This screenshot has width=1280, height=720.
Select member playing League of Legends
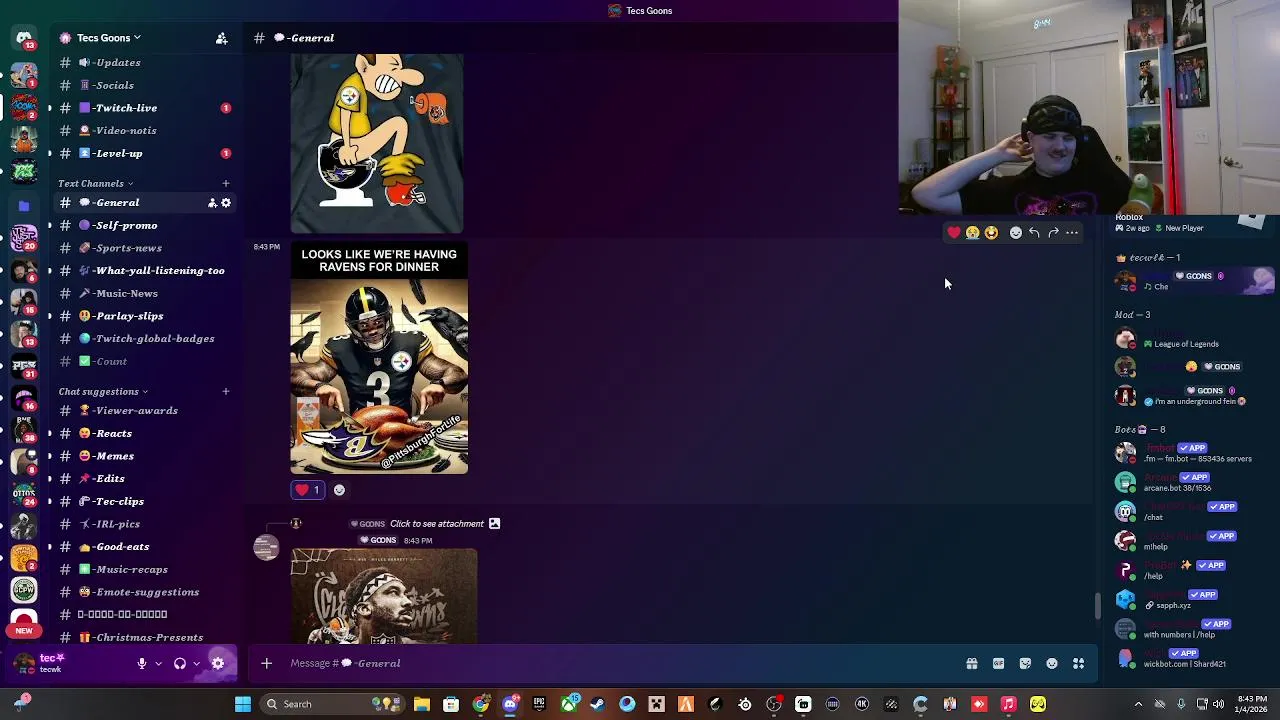pos(1190,338)
